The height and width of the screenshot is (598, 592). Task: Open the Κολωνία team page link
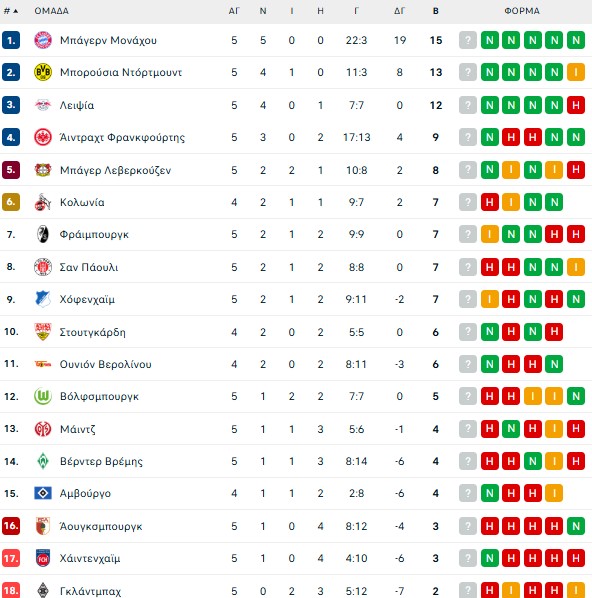pos(82,202)
